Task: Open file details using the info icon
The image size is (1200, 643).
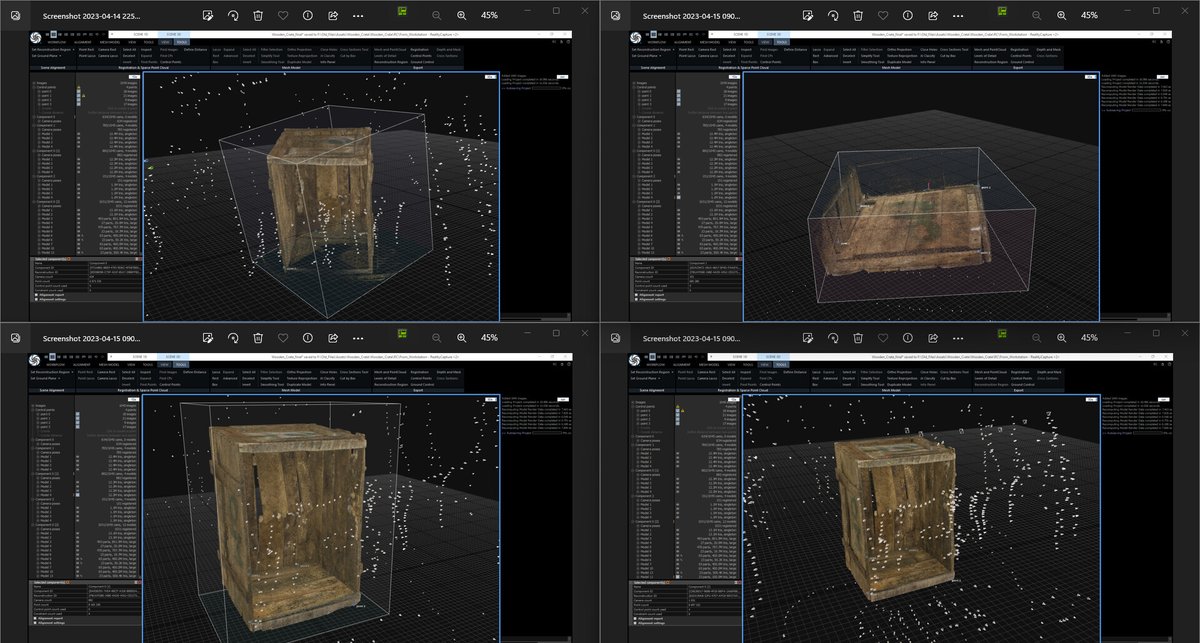Action: click(x=307, y=16)
